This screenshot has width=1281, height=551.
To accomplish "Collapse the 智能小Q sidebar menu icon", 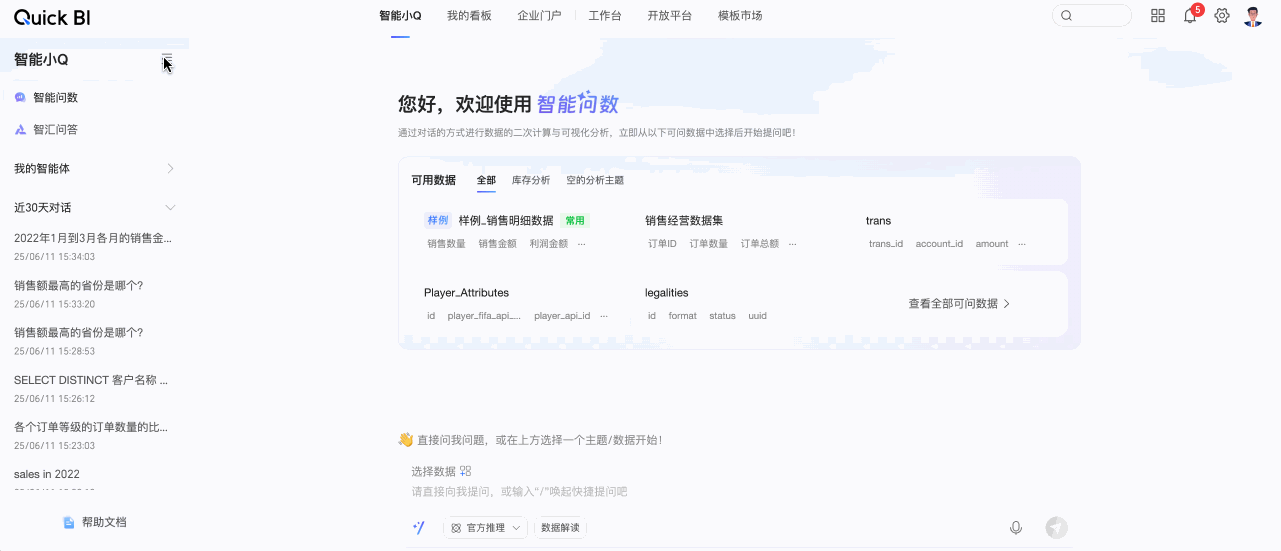I will tap(167, 60).
